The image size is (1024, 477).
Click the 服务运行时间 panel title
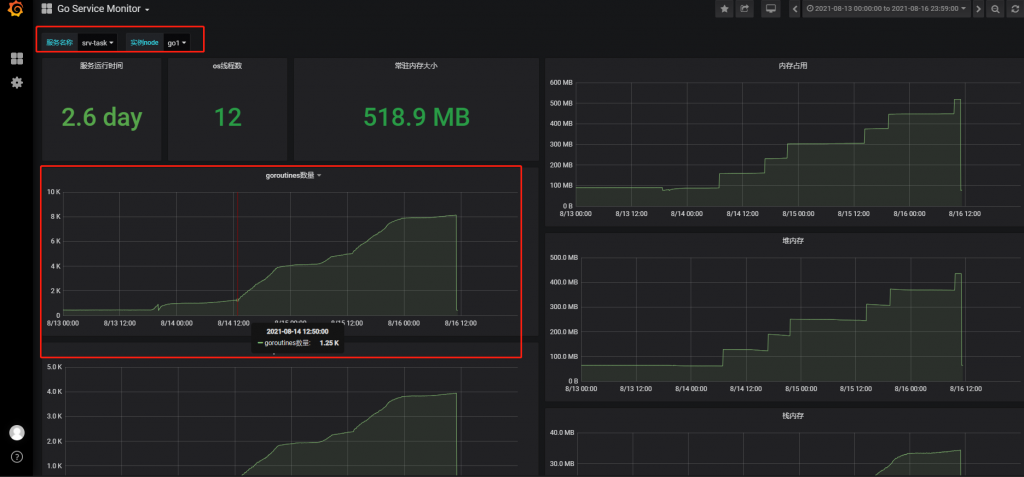click(101, 65)
